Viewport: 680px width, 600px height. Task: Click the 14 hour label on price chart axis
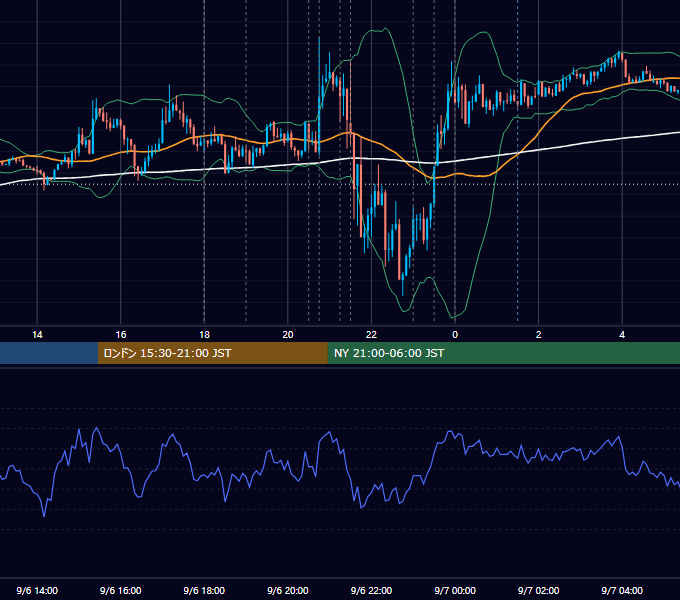click(x=37, y=335)
